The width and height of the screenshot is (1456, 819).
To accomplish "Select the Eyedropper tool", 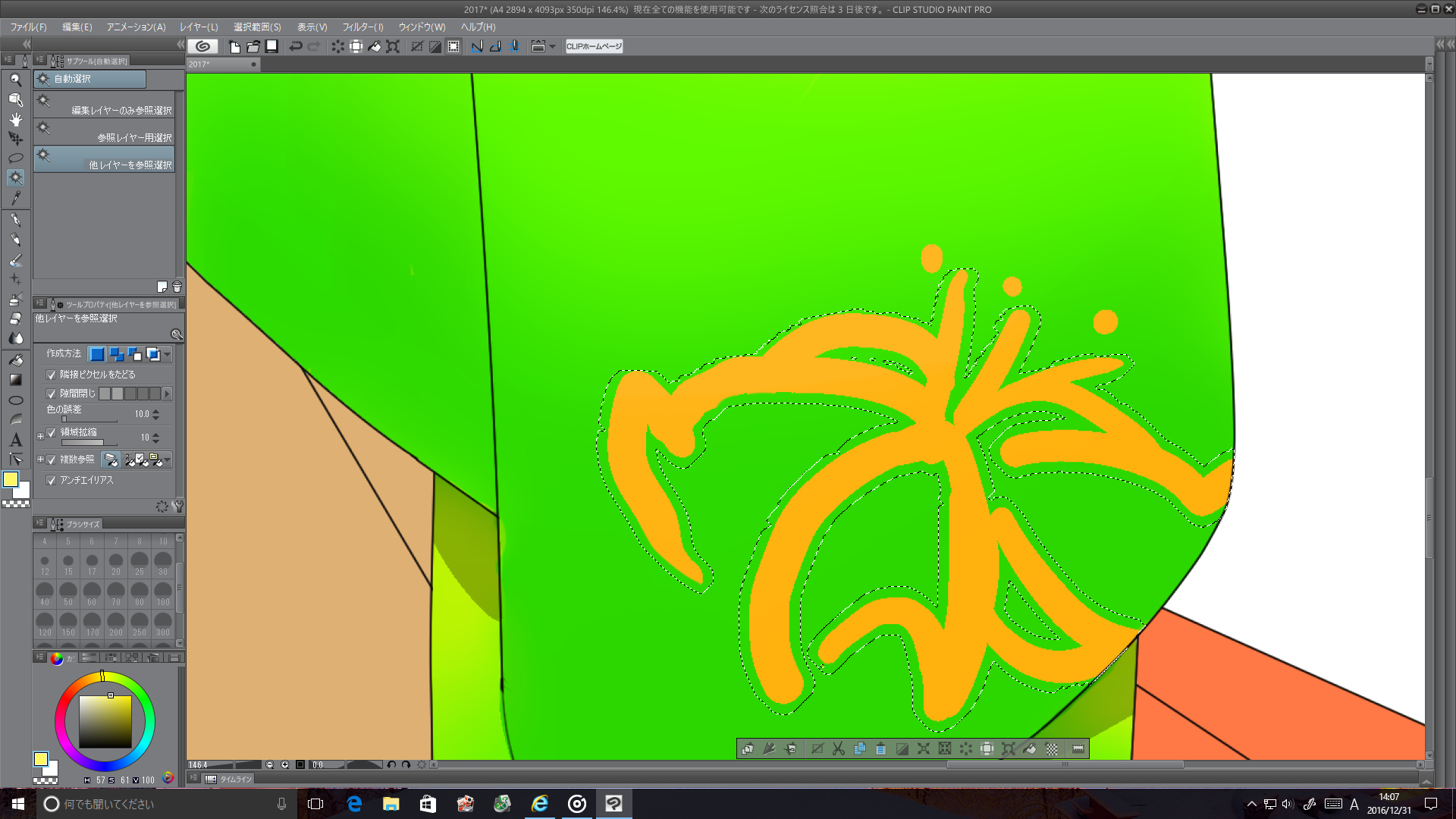I will (15, 198).
